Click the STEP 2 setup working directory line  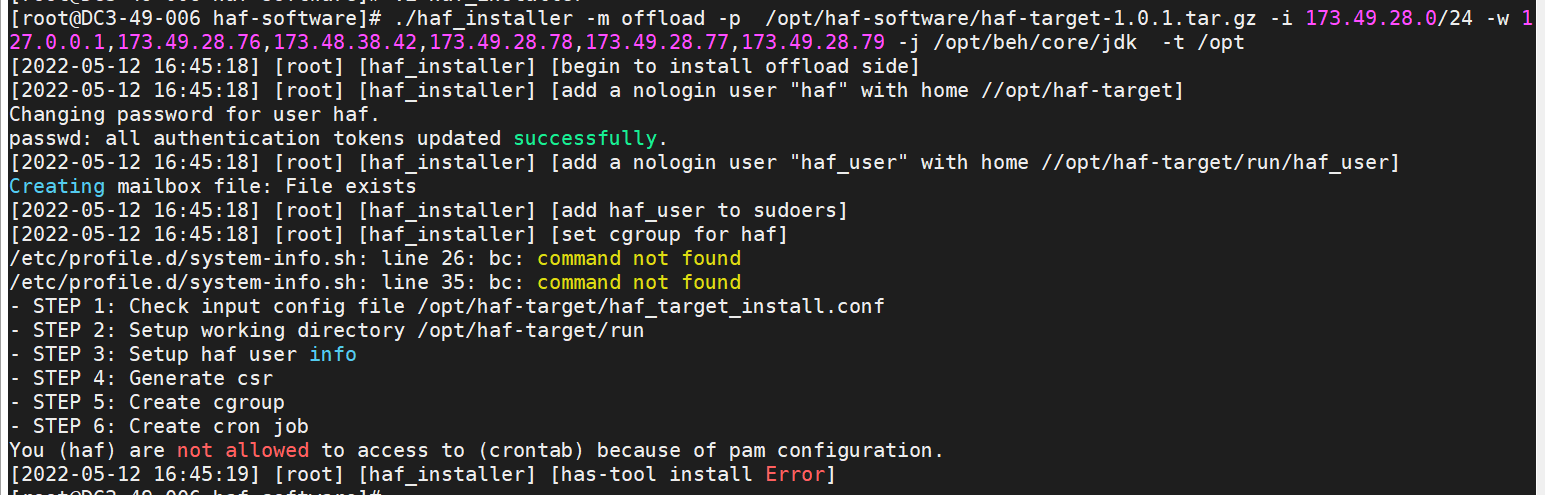[x=327, y=330]
